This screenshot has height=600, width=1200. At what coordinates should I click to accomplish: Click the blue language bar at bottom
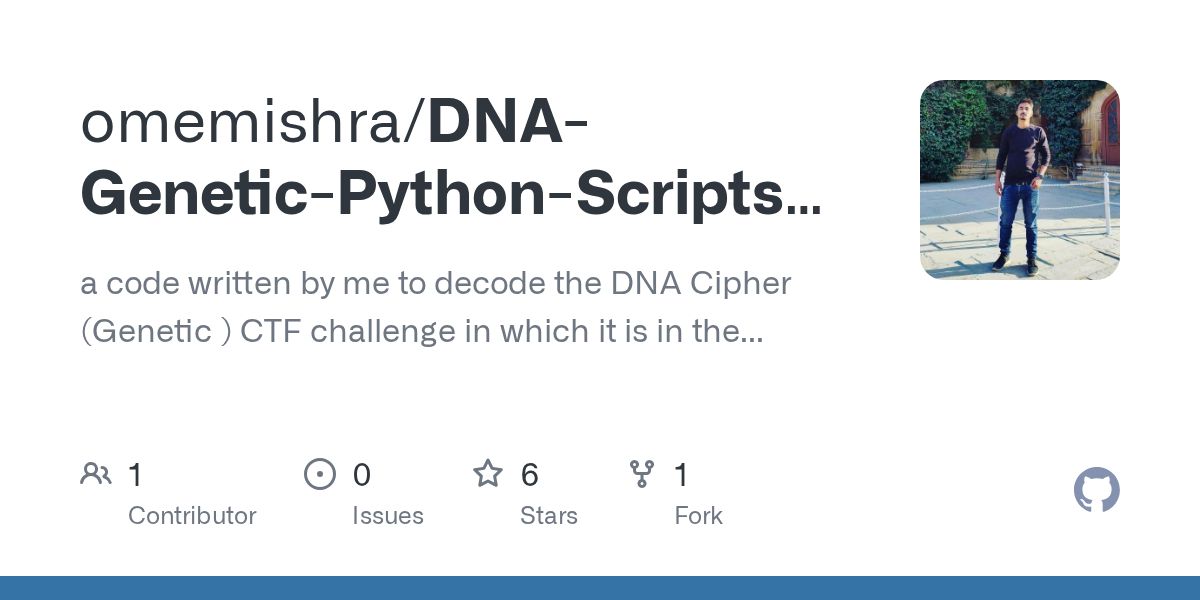(600, 588)
